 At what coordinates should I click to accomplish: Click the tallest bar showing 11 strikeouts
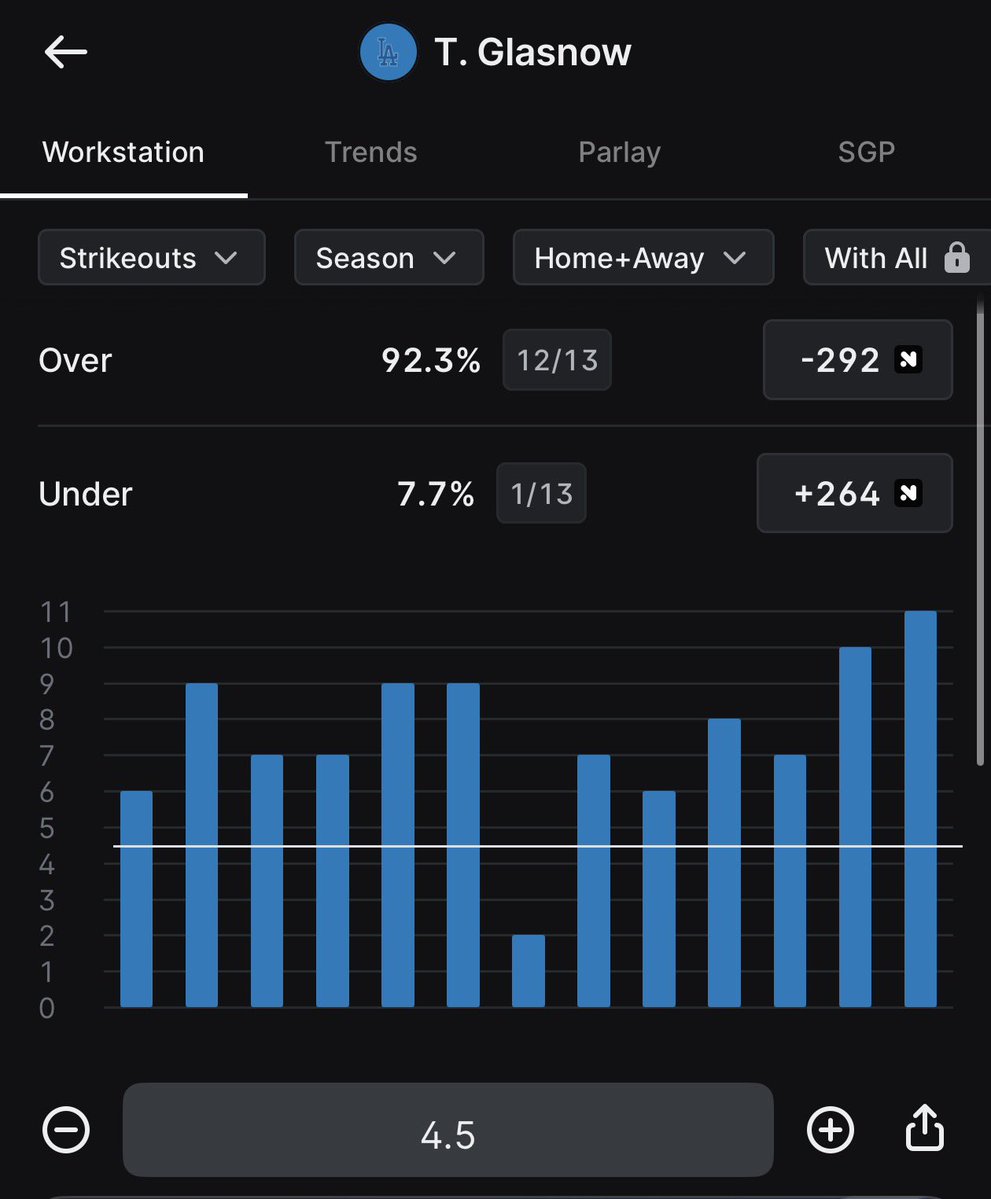921,808
